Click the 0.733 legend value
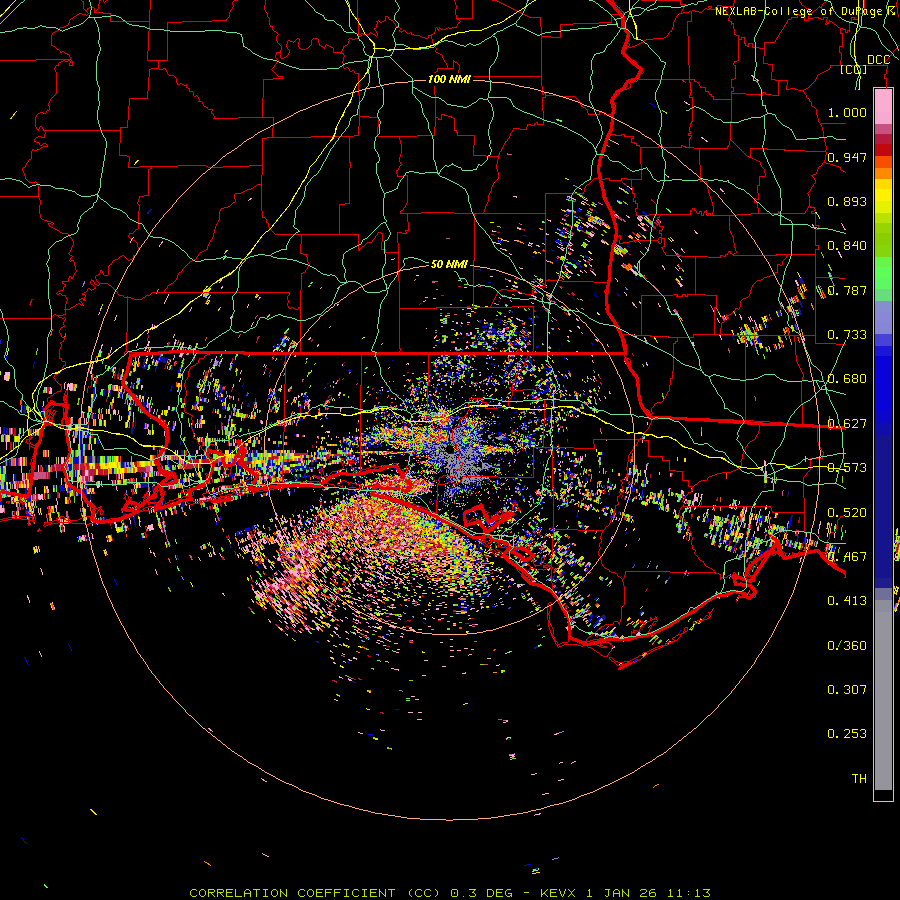 pyautogui.click(x=847, y=335)
